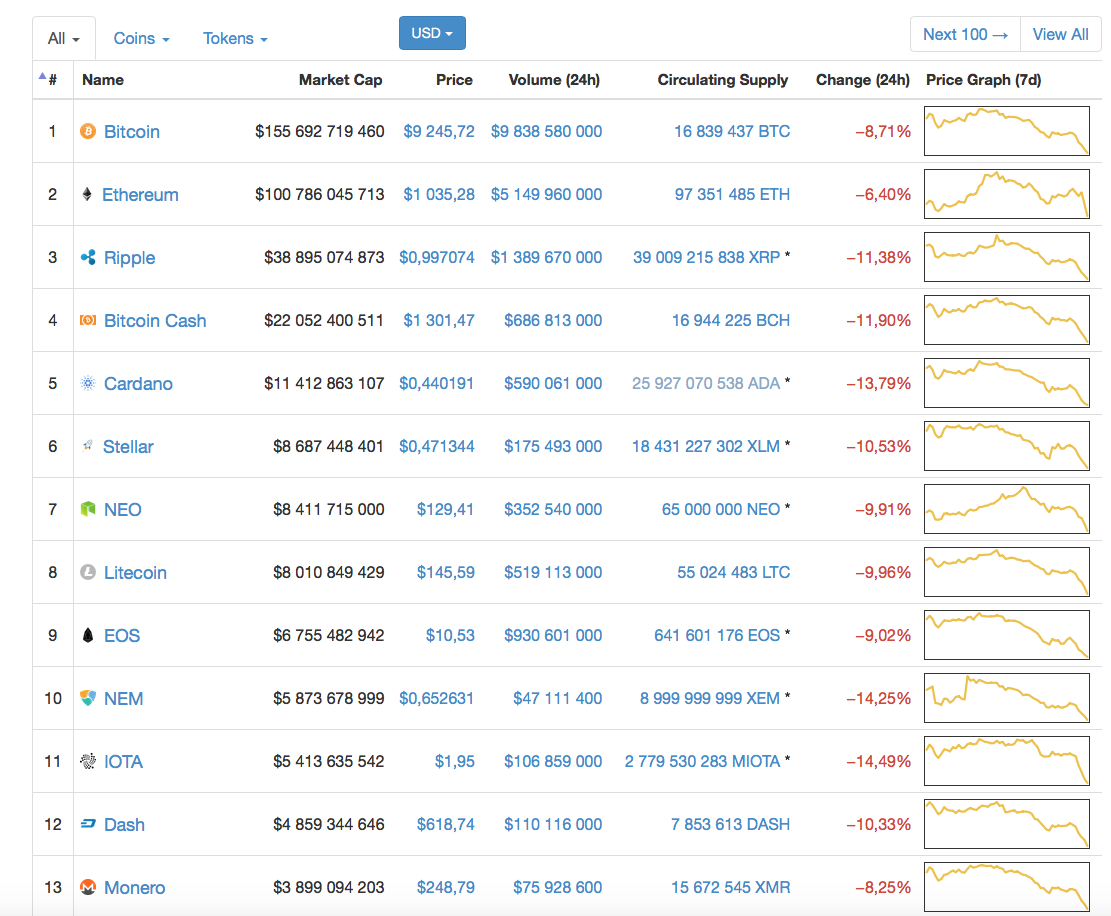The image size is (1111, 916).
Task: Click NEM change value −14,25%
Action: coord(879,699)
